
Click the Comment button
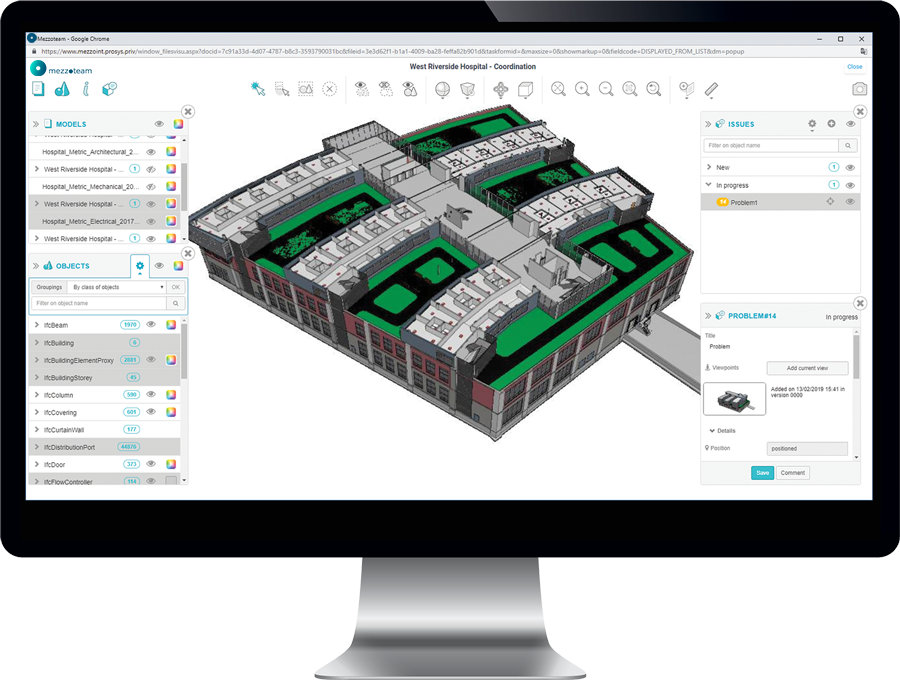[x=793, y=473]
